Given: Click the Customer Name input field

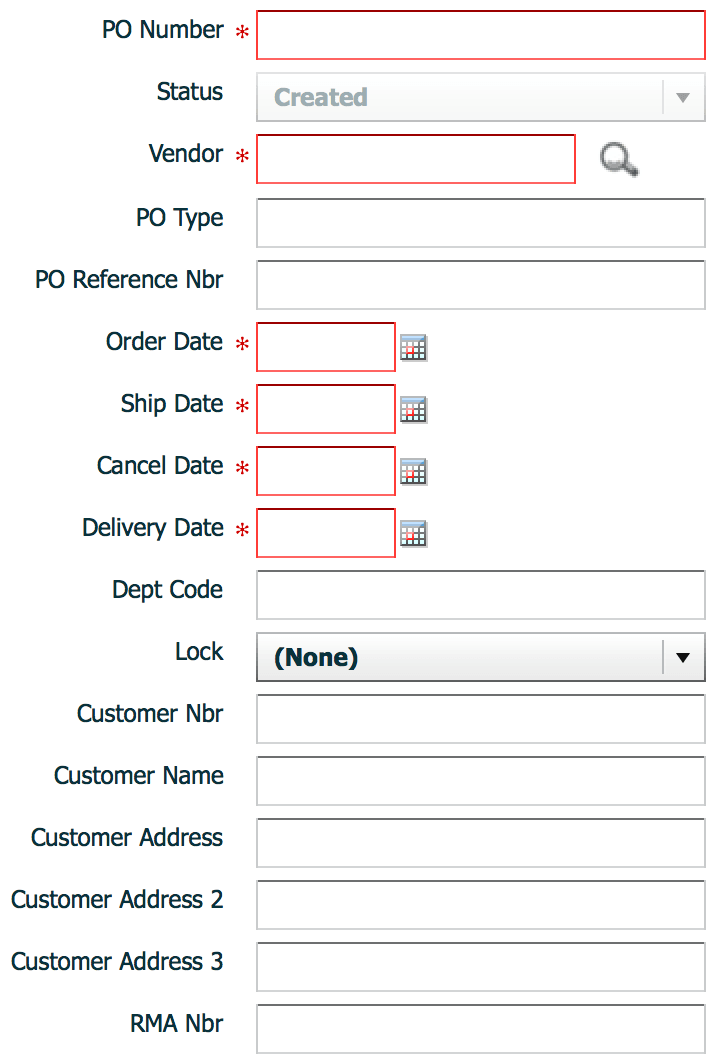Looking at the screenshot, I should pyautogui.click(x=480, y=781).
